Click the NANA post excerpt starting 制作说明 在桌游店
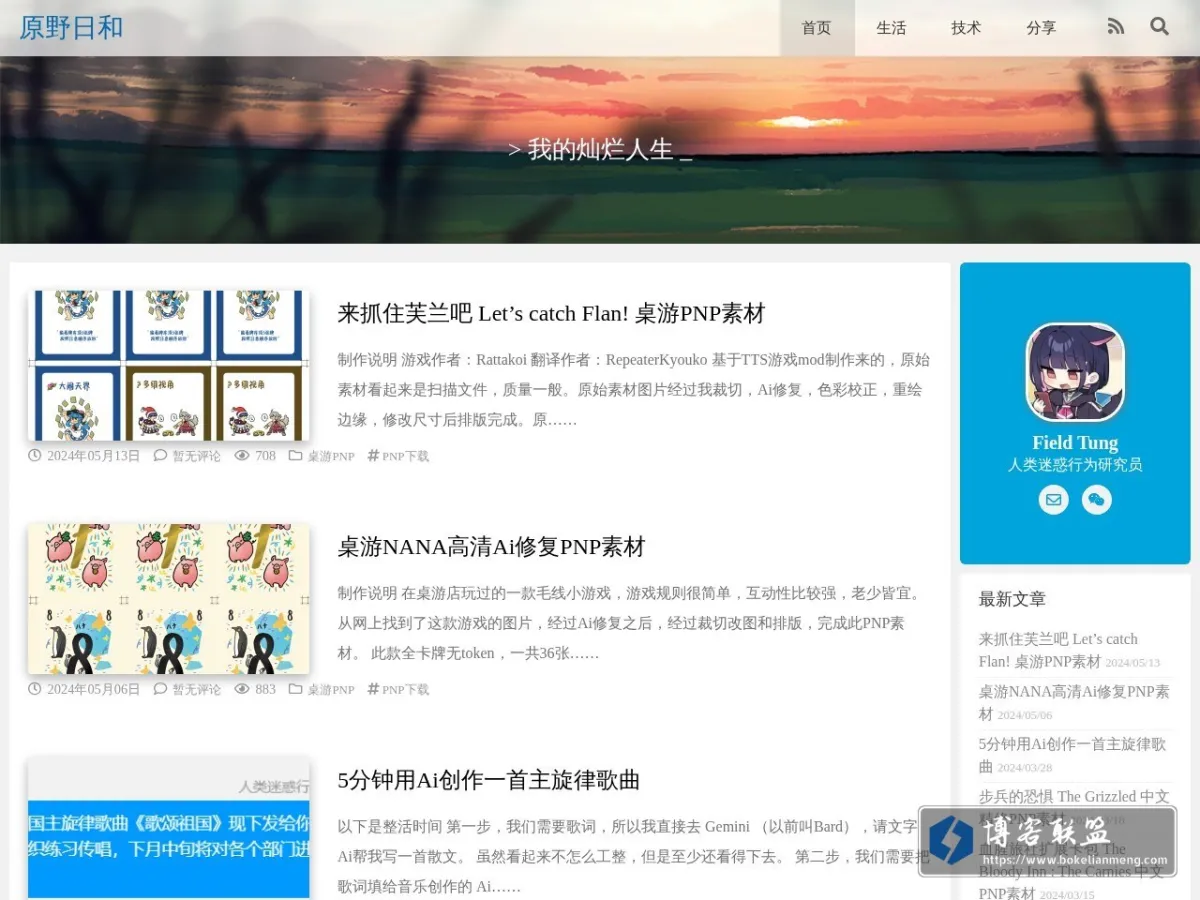 click(x=630, y=623)
